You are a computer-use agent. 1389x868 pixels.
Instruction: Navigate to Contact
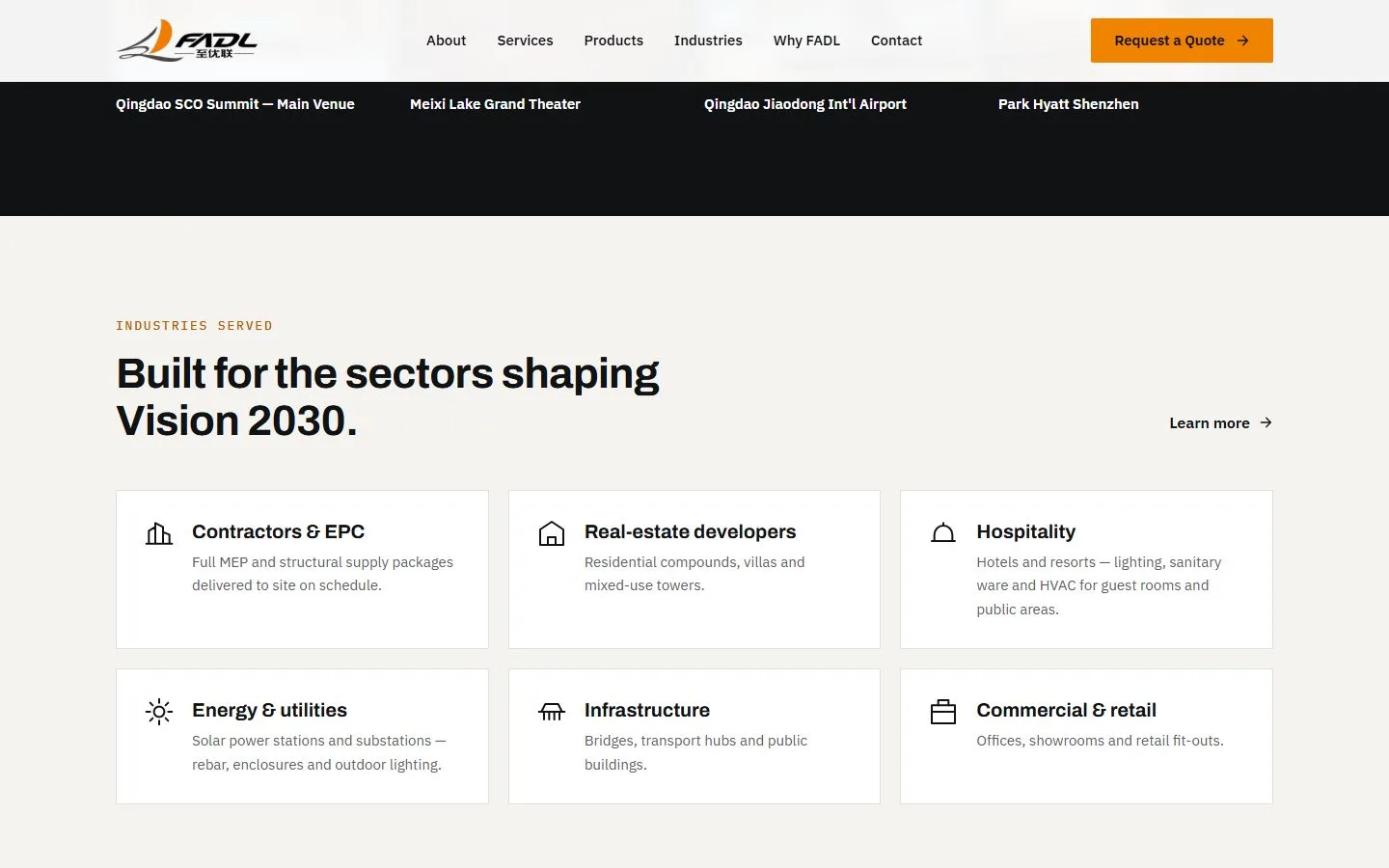click(896, 41)
